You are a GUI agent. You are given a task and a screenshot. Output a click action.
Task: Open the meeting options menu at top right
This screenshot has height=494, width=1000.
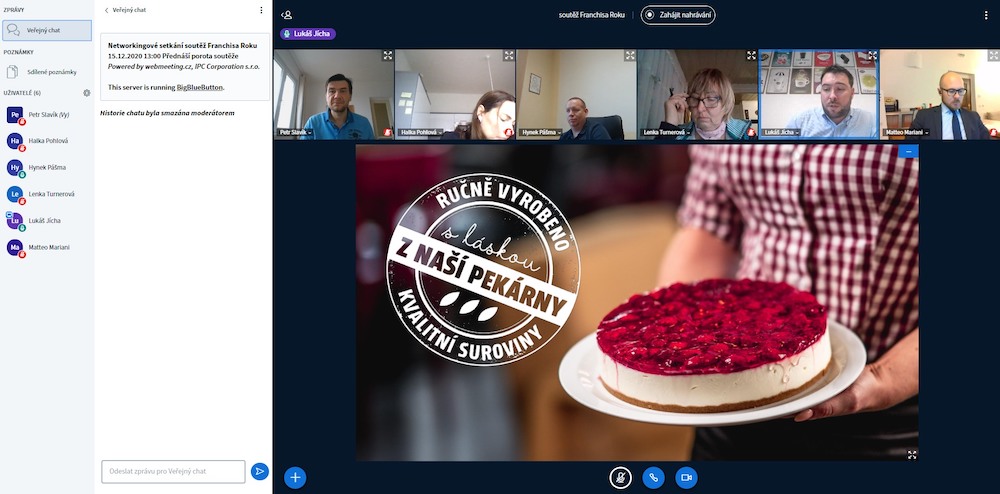tap(986, 15)
